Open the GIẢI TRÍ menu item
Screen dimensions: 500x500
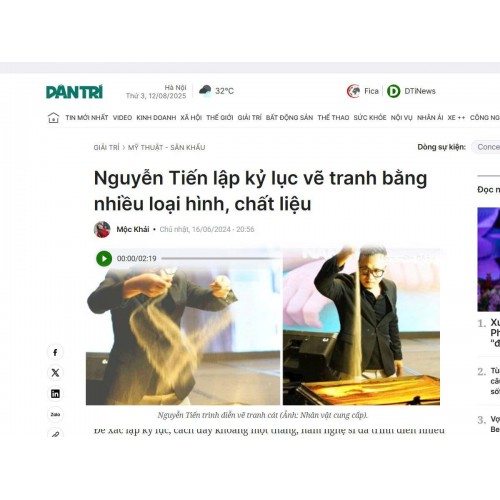(250, 118)
